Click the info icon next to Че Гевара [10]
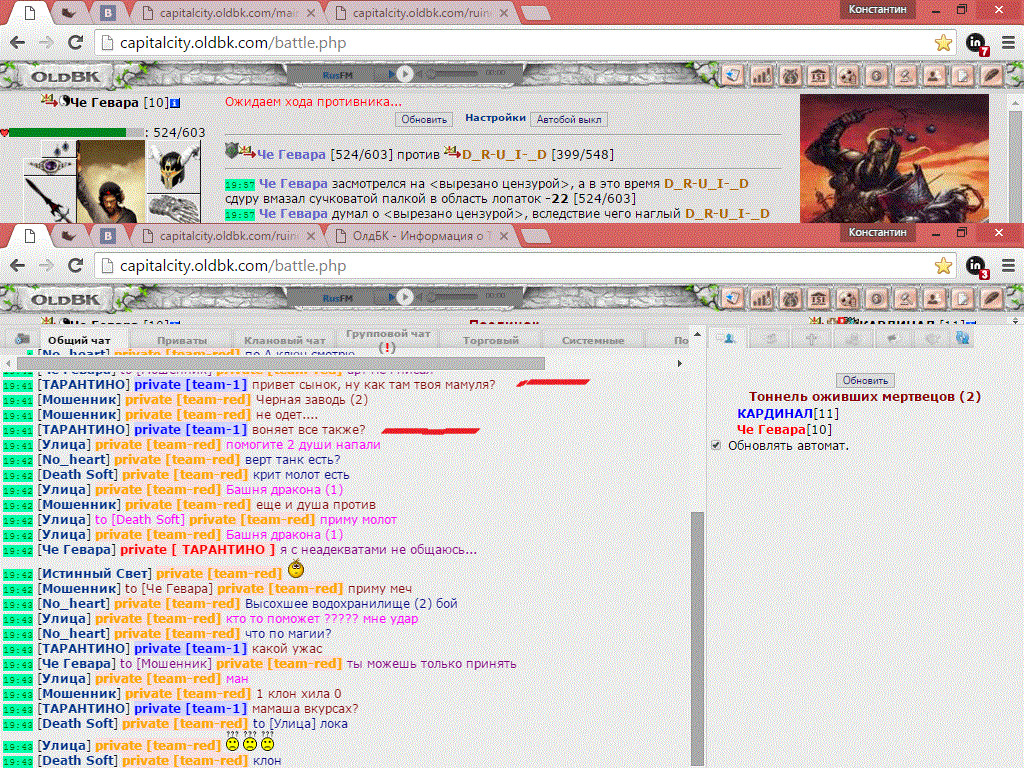This screenshot has width=1024, height=768. 175,103
